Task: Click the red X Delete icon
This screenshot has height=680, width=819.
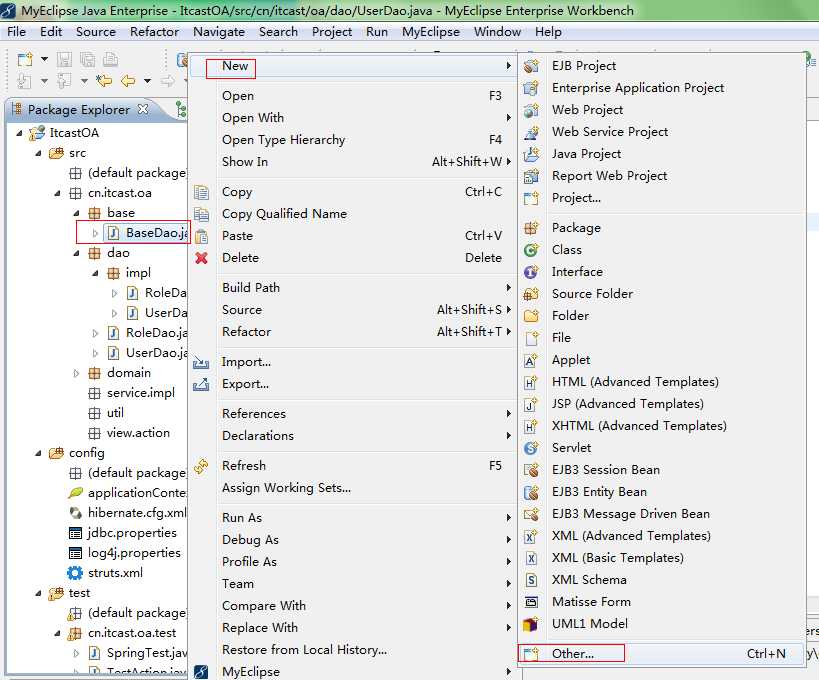Action: (201, 258)
